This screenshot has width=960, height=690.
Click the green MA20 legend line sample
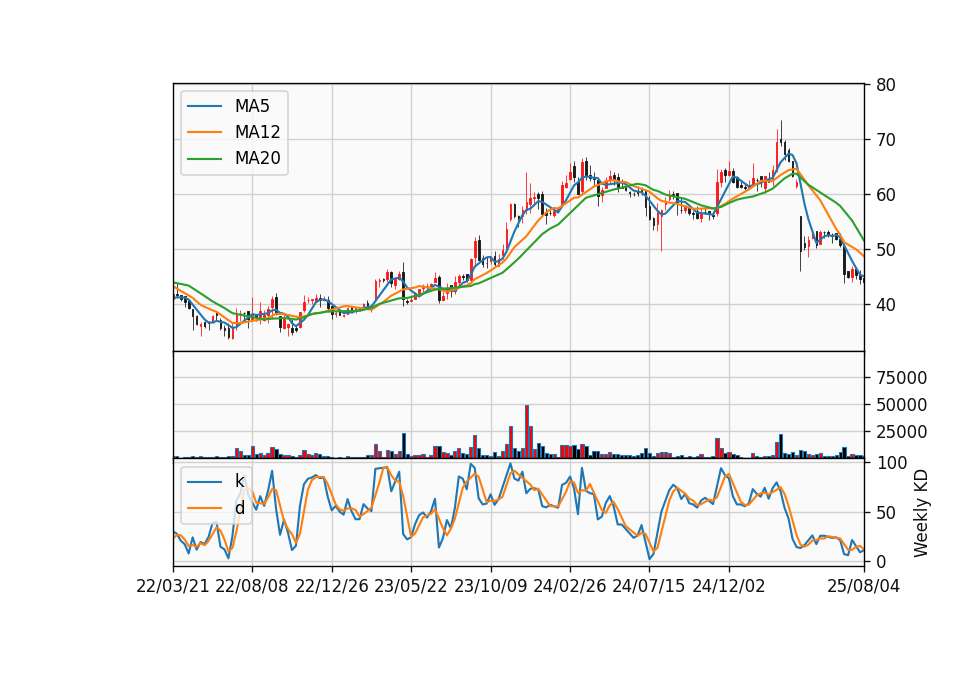click(204, 159)
